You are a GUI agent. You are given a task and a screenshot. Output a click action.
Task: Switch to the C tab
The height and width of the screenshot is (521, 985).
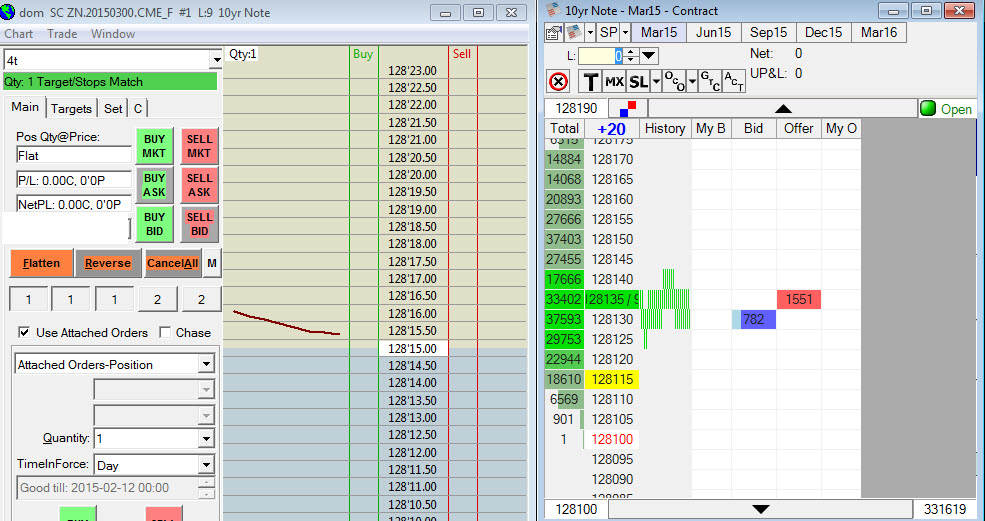[x=138, y=109]
